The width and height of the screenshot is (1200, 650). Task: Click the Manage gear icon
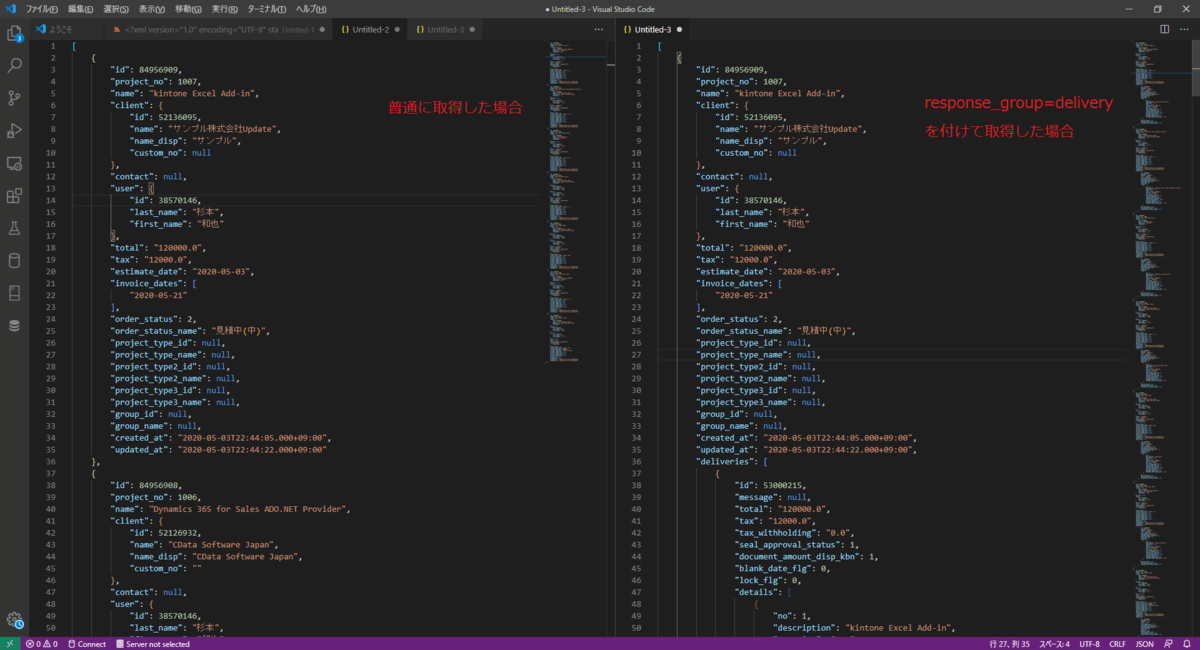click(x=14, y=620)
